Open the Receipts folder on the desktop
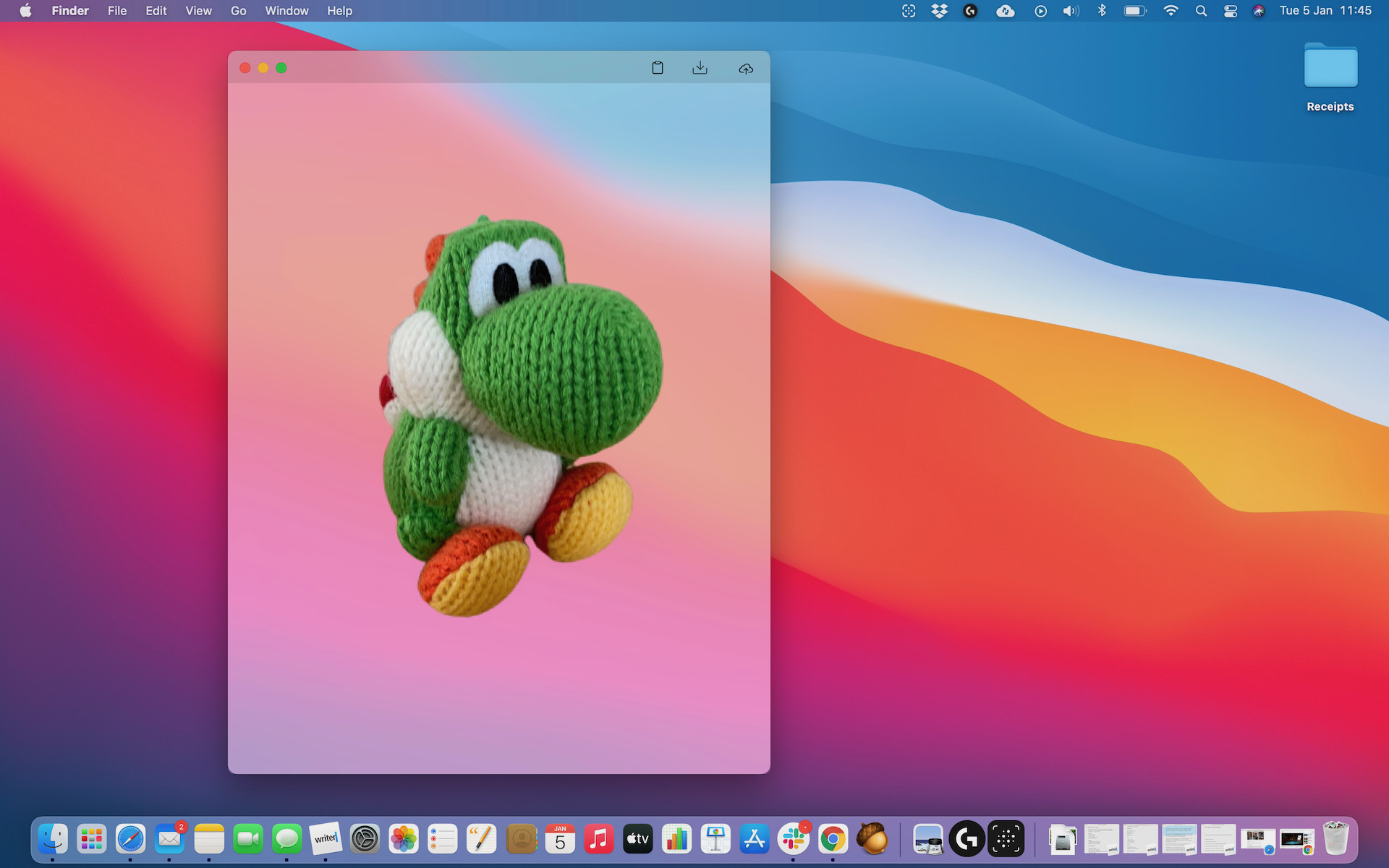 point(1330,78)
